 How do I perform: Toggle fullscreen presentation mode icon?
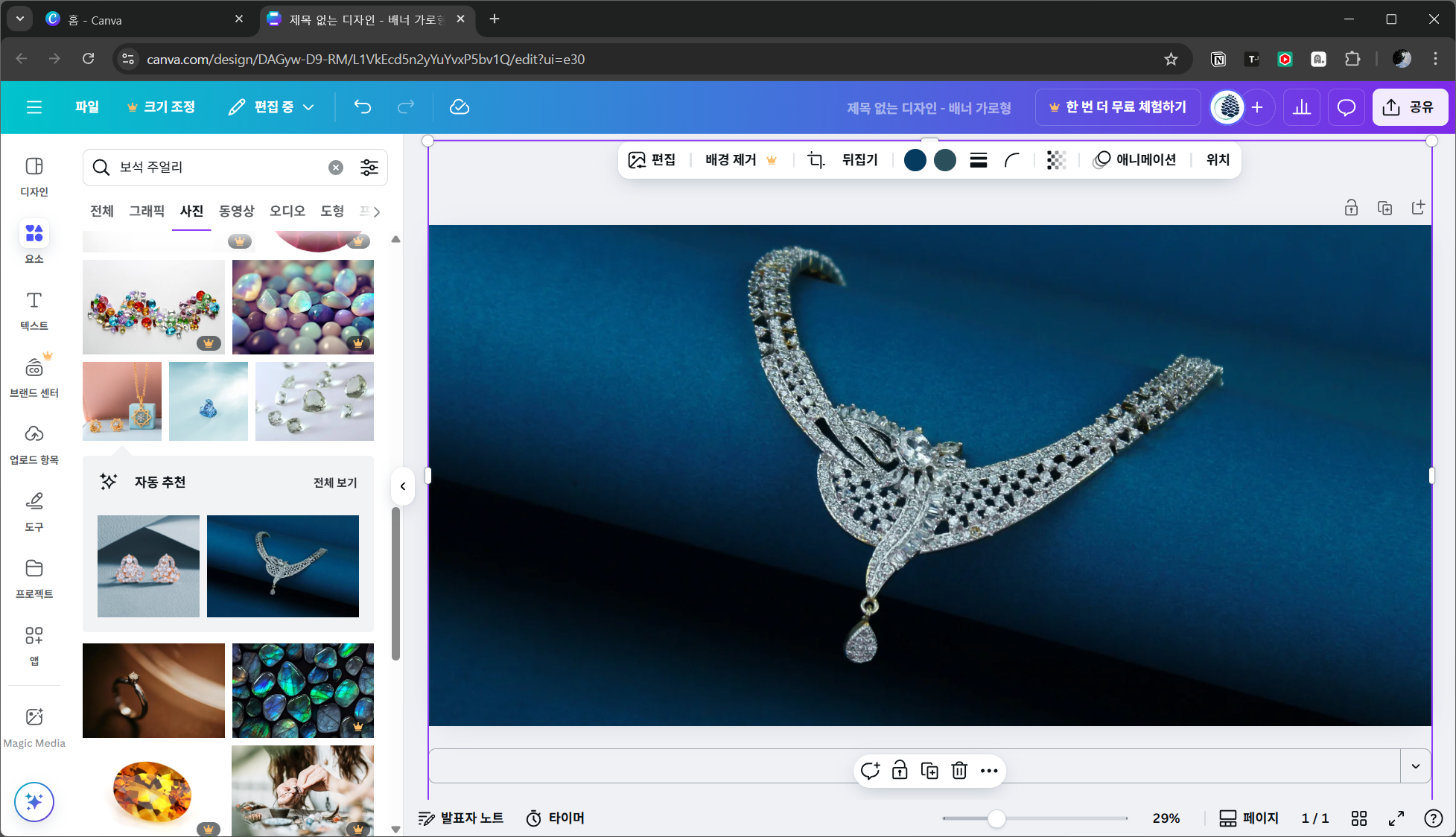coord(1396,818)
